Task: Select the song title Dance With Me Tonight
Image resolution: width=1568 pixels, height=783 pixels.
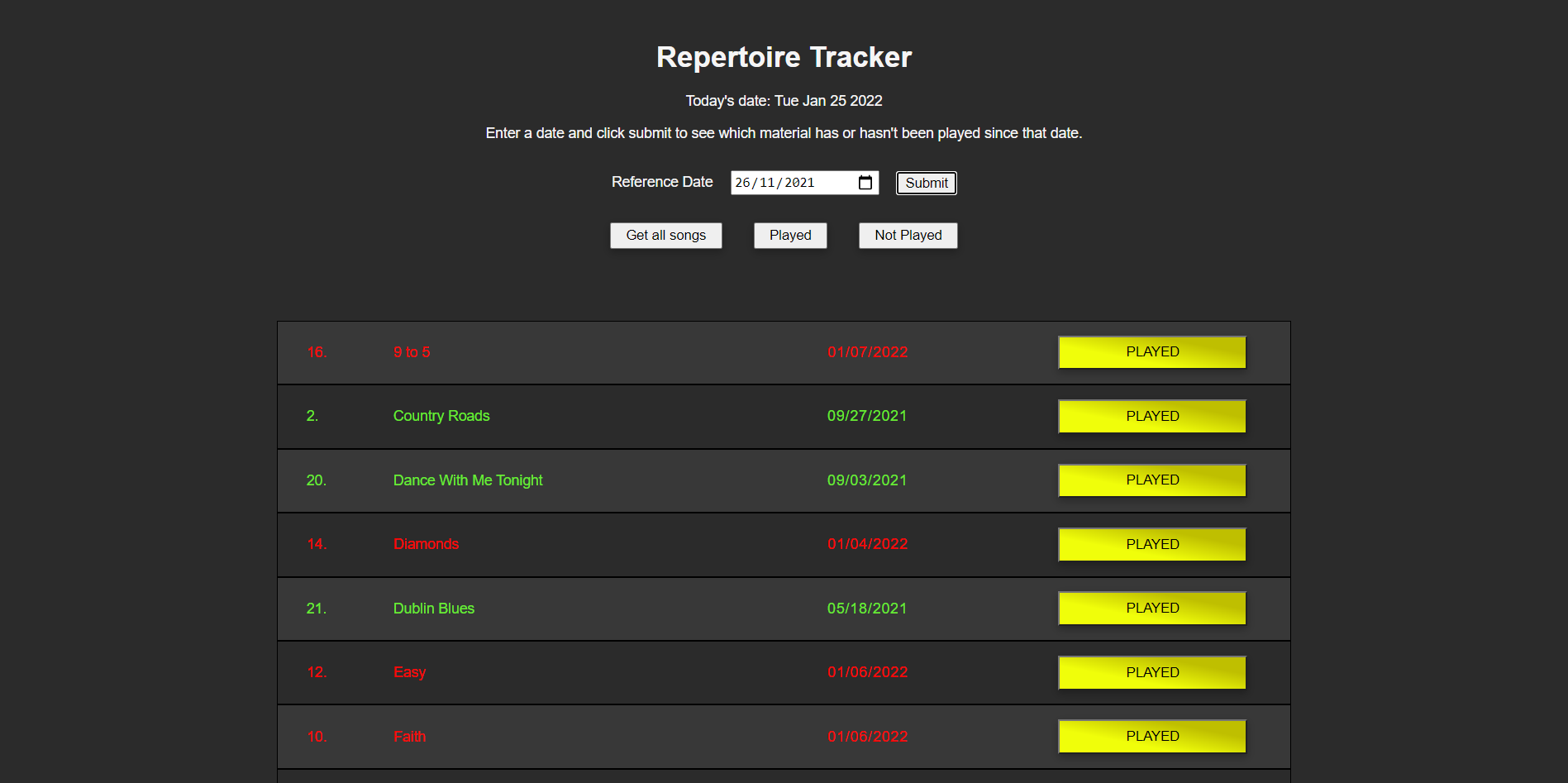Action: [x=468, y=480]
